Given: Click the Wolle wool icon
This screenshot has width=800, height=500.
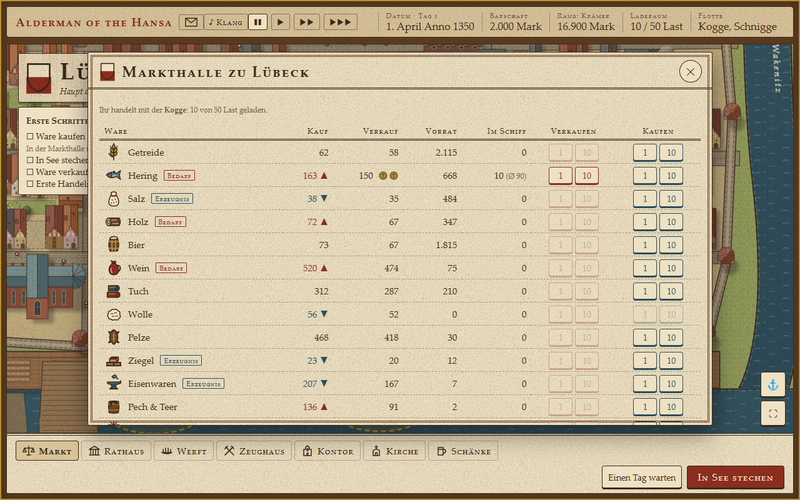Looking at the screenshot, I should tap(114, 314).
